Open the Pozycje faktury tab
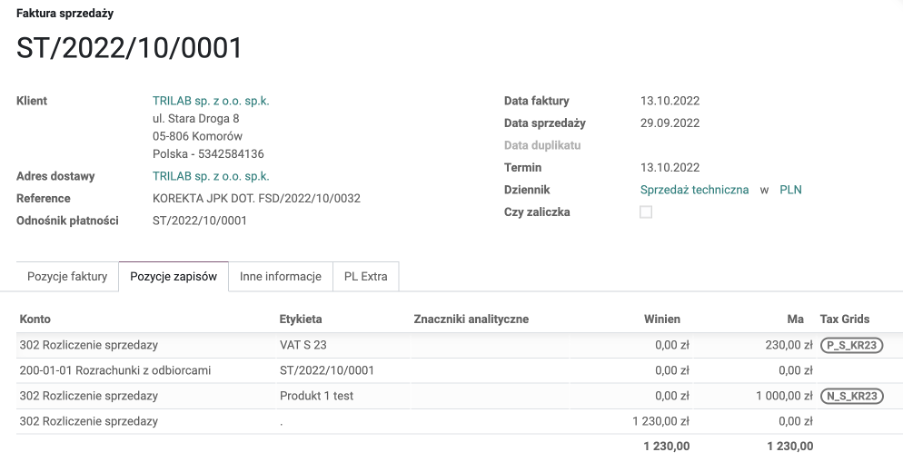Image resolution: width=904 pixels, height=462 pixels. (67, 276)
